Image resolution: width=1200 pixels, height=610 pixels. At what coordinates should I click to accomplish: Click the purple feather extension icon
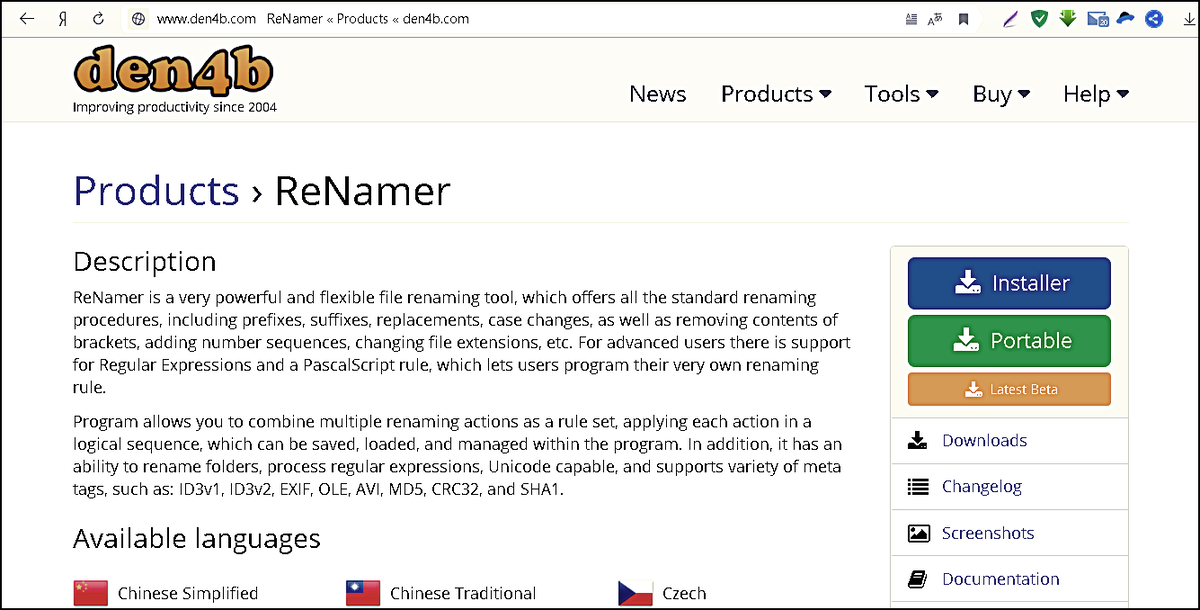click(x=1012, y=19)
